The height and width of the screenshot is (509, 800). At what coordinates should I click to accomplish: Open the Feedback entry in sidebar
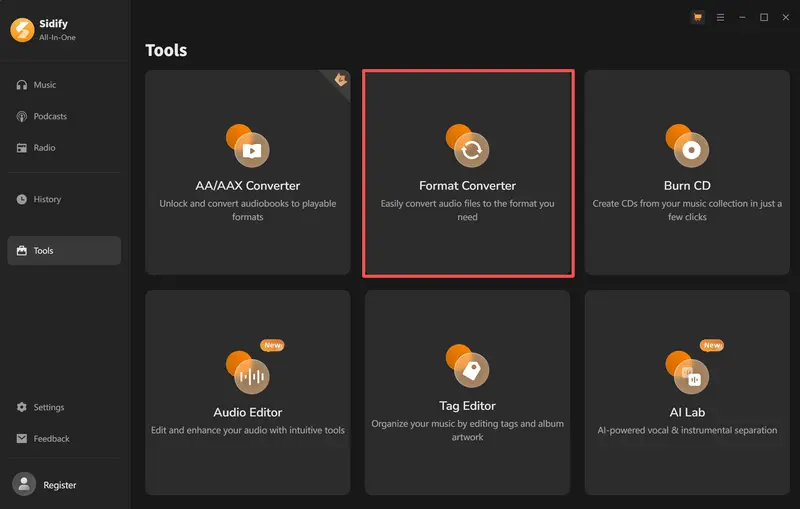coord(64,439)
